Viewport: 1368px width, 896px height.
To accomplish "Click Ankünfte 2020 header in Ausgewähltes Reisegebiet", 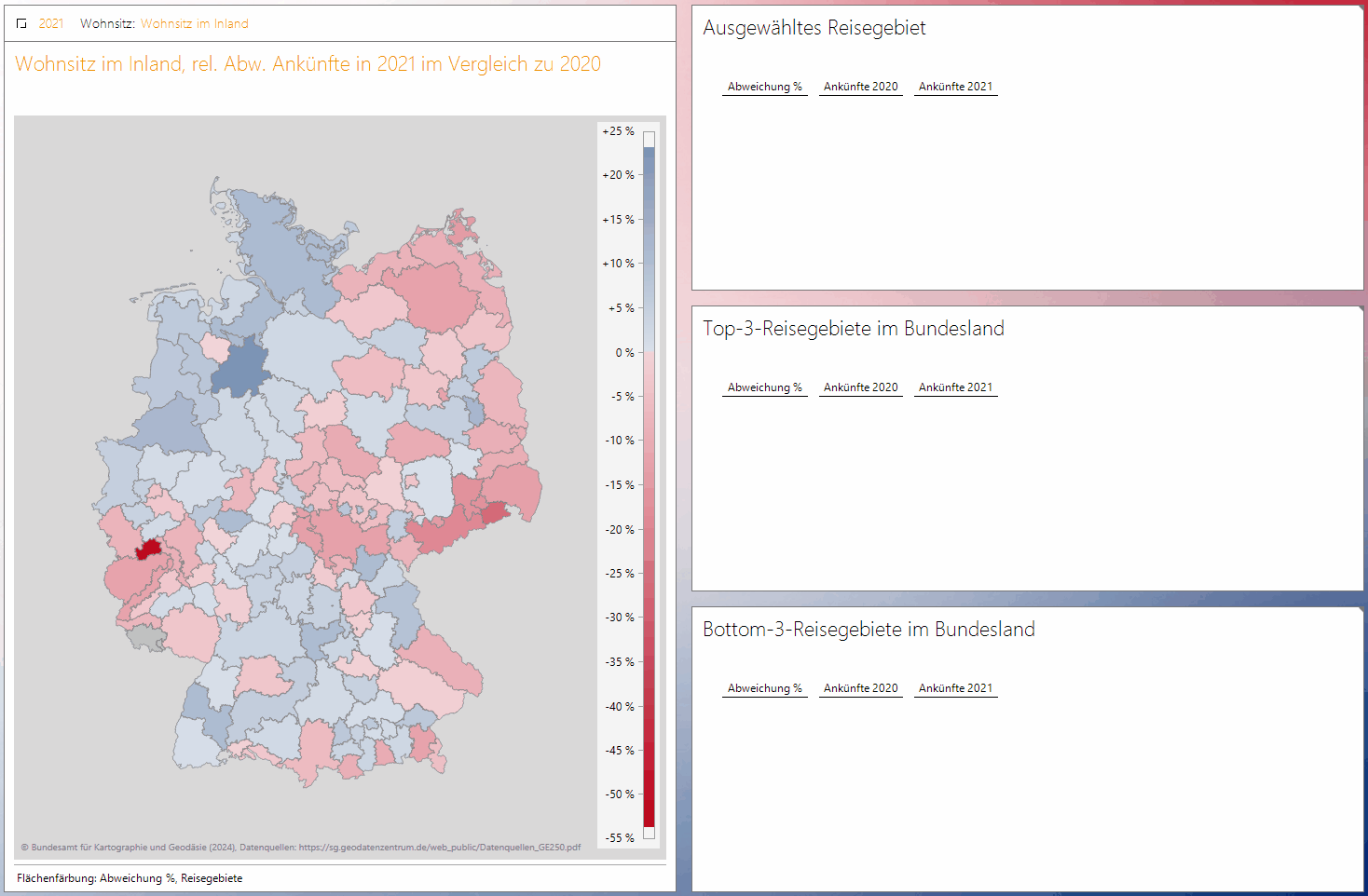I will pos(860,87).
